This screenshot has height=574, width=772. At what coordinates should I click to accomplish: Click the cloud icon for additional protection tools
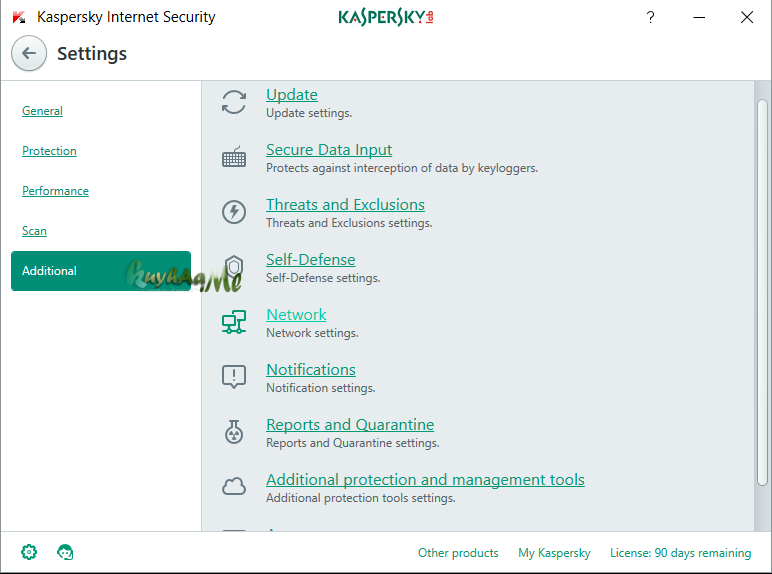point(234,486)
